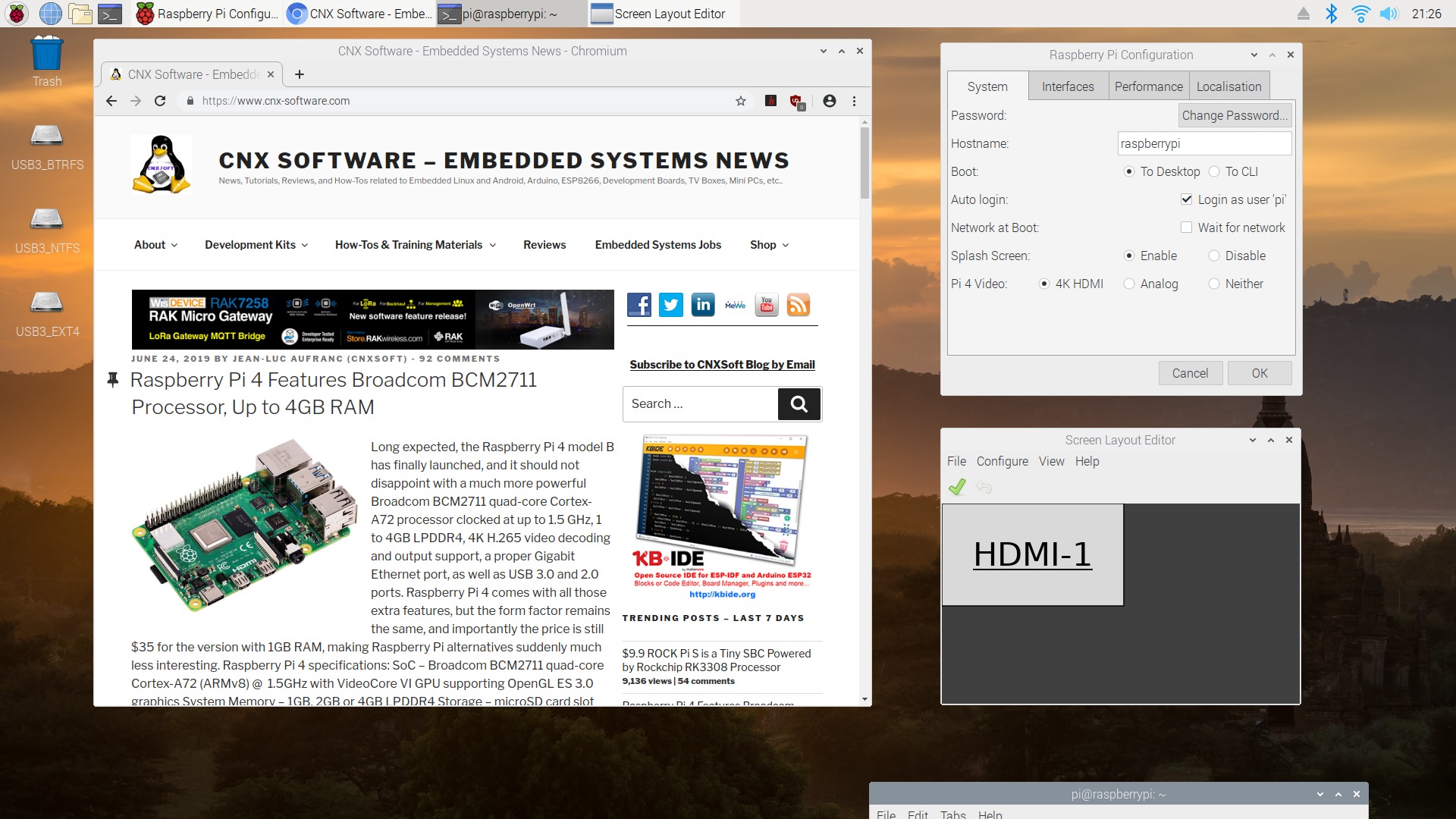The width and height of the screenshot is (1456, 819).
Task: Open Screen Layout Editor Help menu
Action: point(1087,461)
